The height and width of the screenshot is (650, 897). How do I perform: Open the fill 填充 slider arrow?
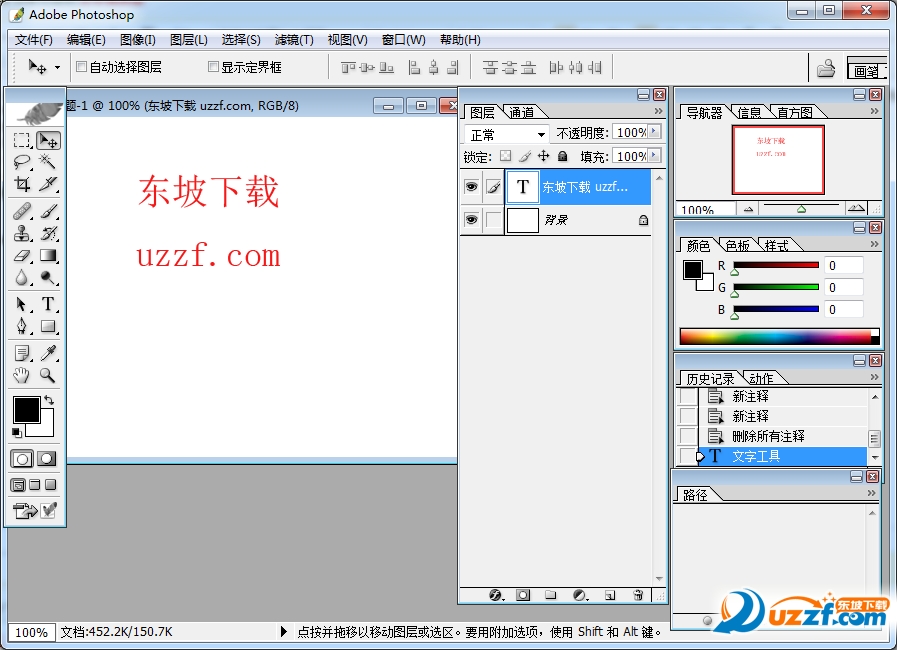pos(654,156)
